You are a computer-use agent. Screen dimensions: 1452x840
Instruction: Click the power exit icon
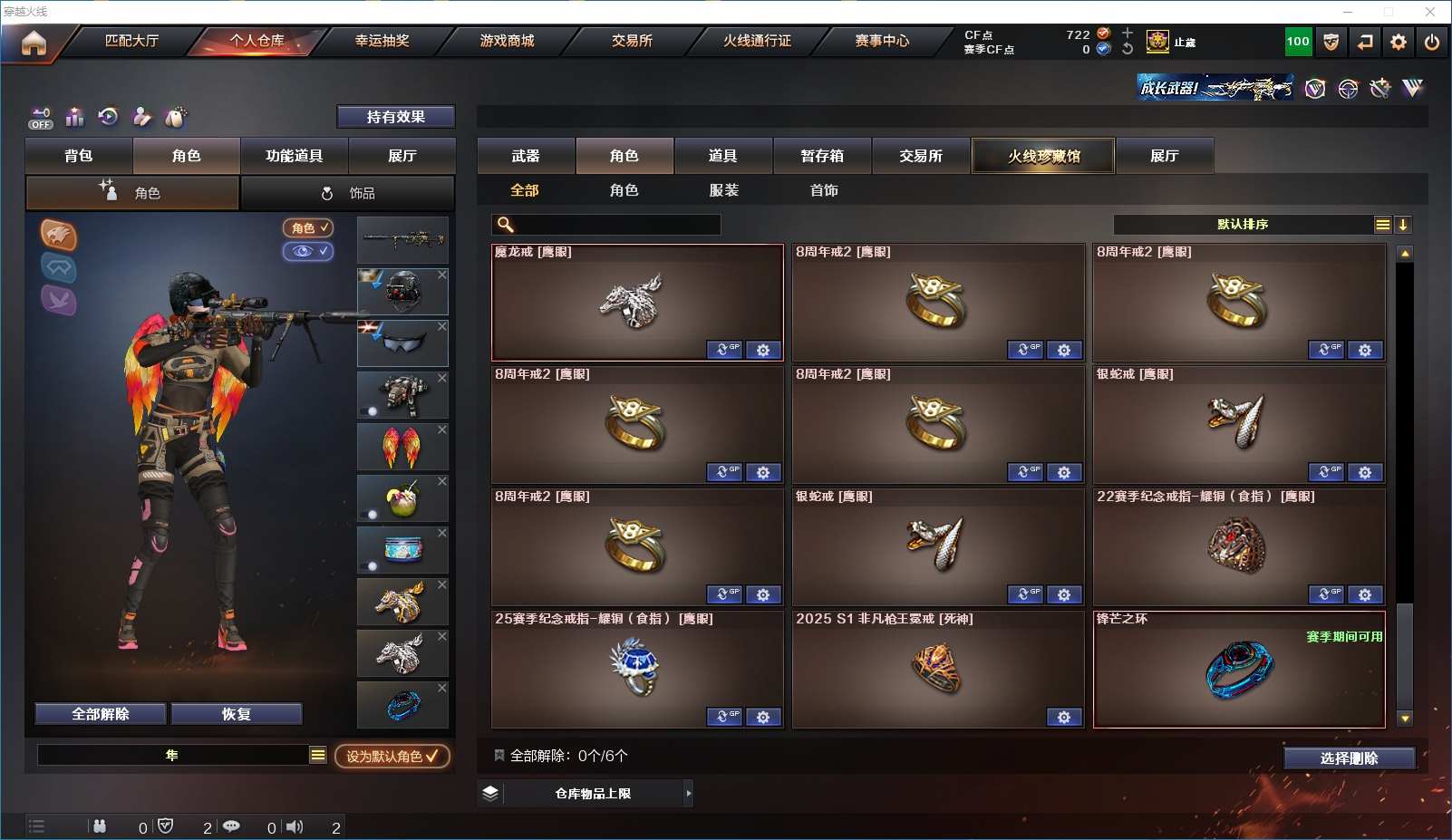pyautogui.click(x=1432, y=42)
